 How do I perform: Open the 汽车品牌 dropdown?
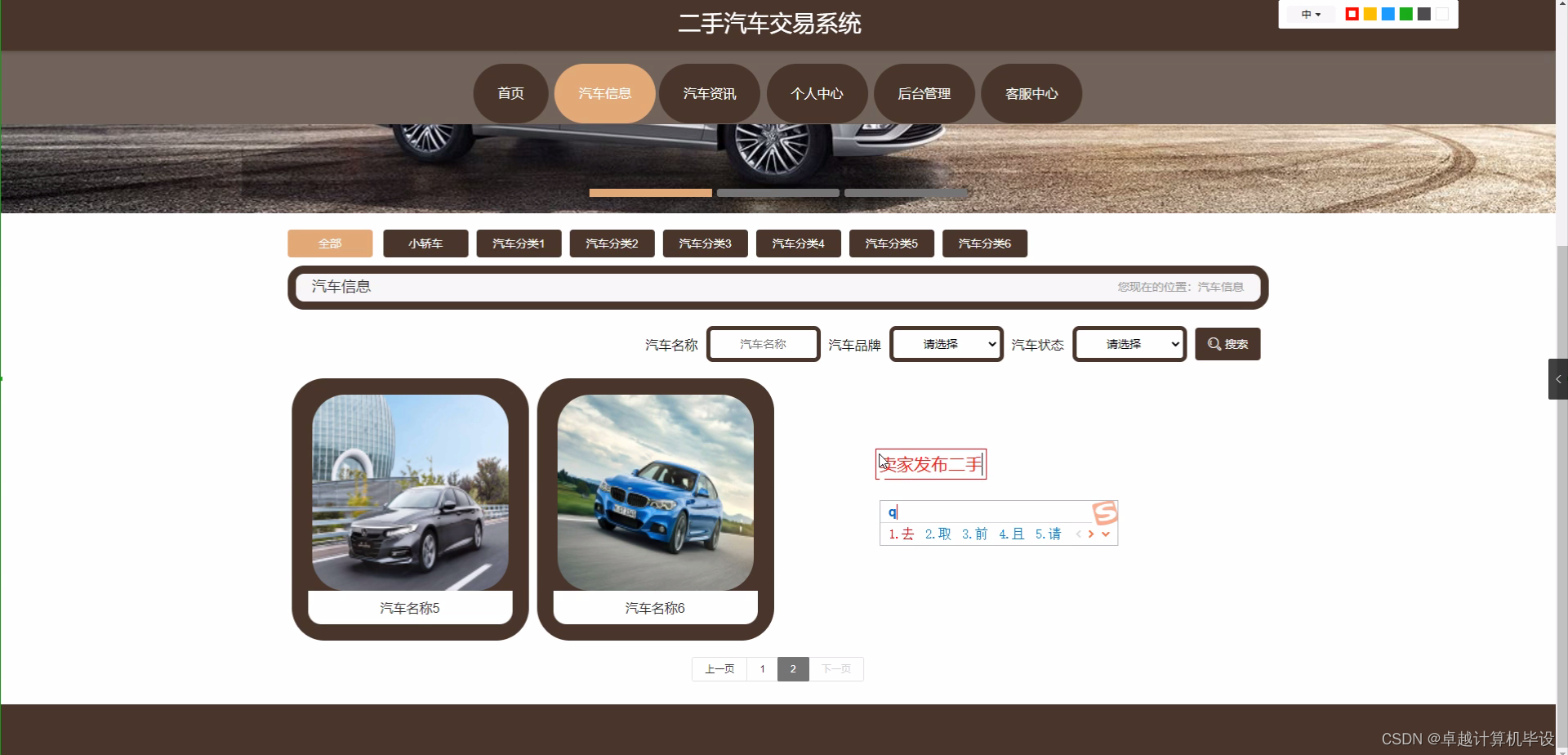tap(945, 344)
